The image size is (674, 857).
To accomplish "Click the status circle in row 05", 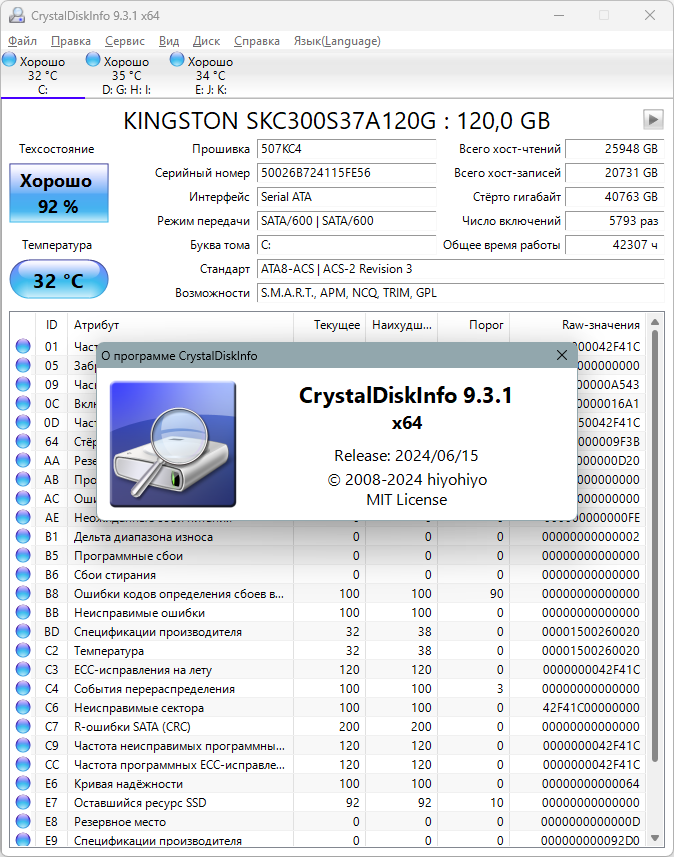I will pos(23,365).
